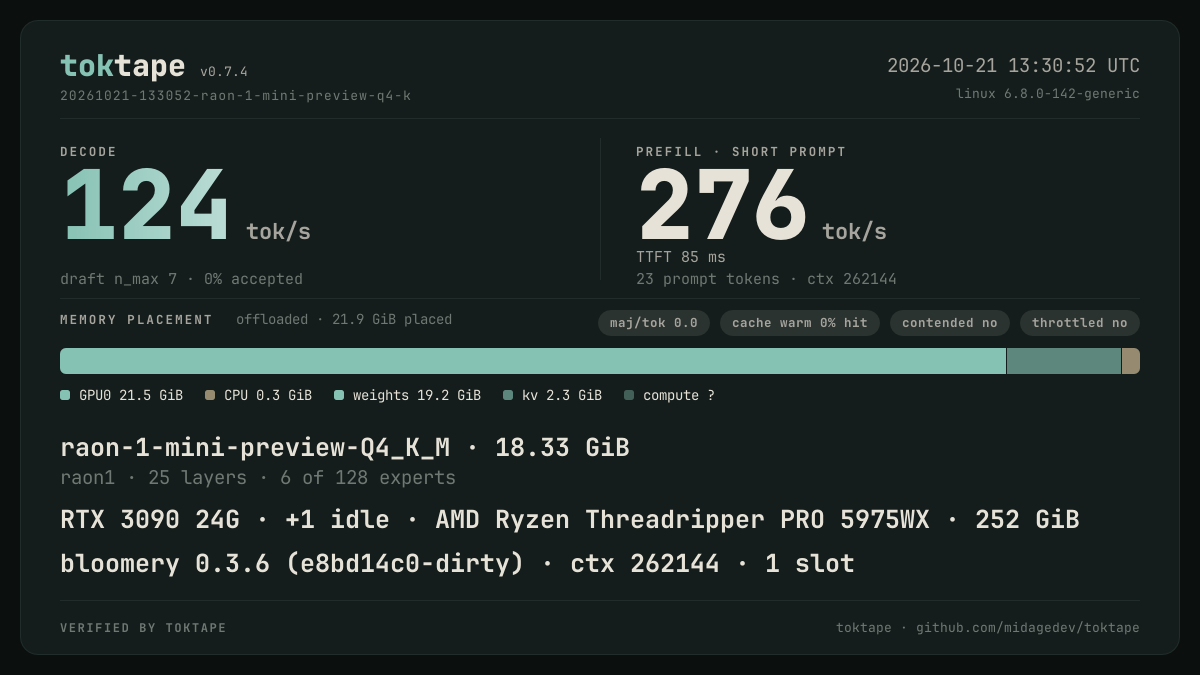This screenshot has width=1200, height=675.
Task: Click the compute ? legend swatch
Action: click(x=629, y=395)
